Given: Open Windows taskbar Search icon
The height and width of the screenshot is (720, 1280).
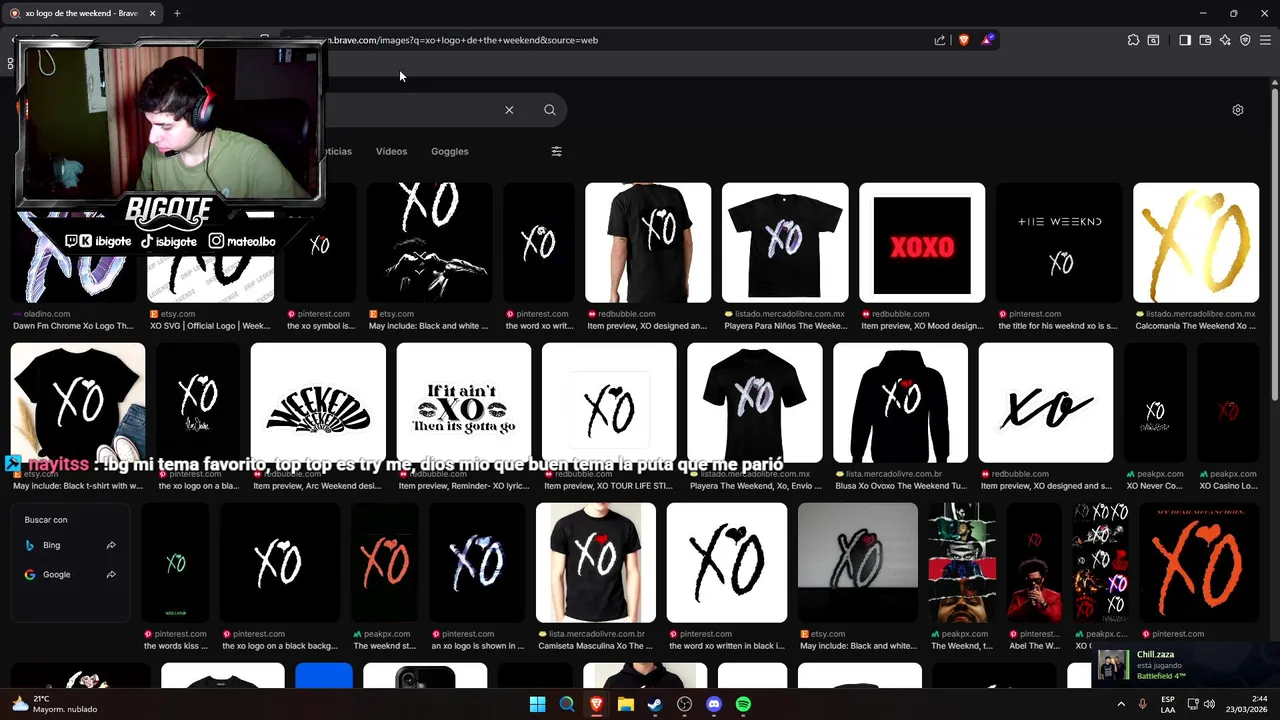Looking at the screenshot, I should click(x=567, y=704).
